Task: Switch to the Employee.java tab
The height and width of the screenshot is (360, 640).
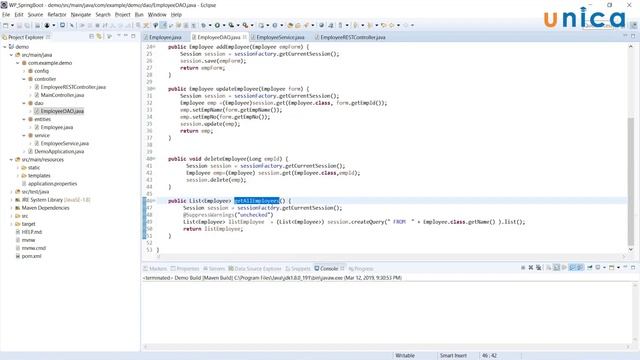Action: [165, 37]
